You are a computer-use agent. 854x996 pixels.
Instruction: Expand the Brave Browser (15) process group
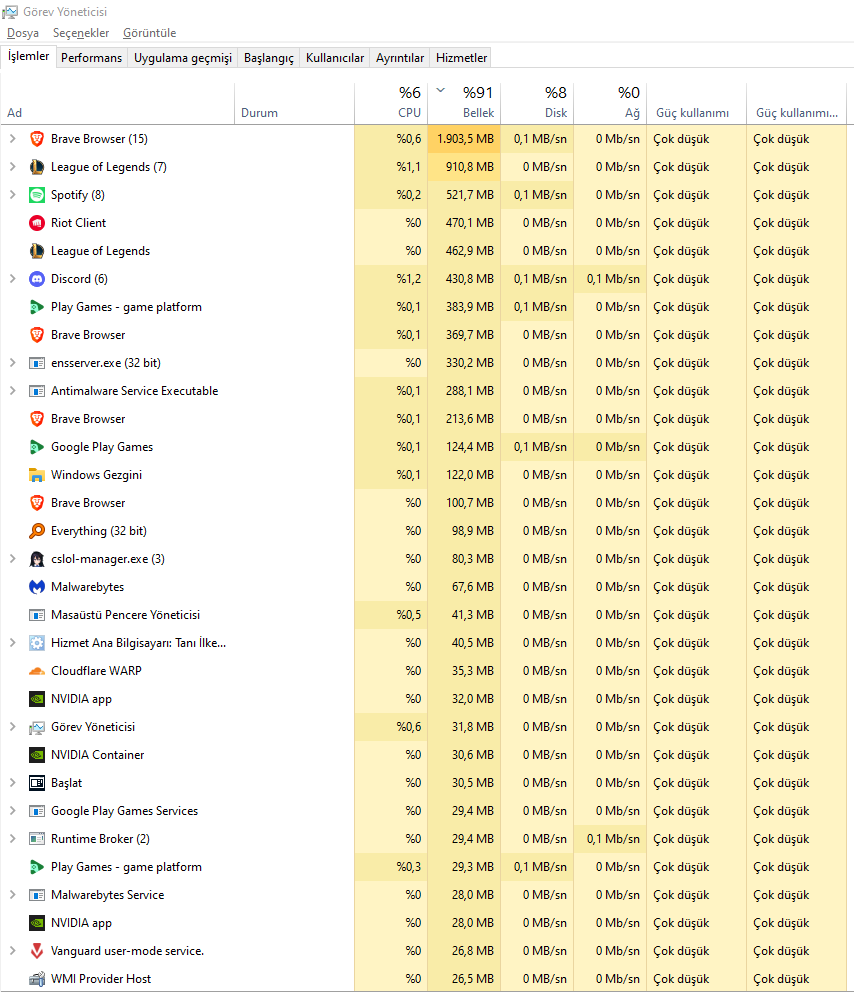pyautogui.click(x=13, y=138)
